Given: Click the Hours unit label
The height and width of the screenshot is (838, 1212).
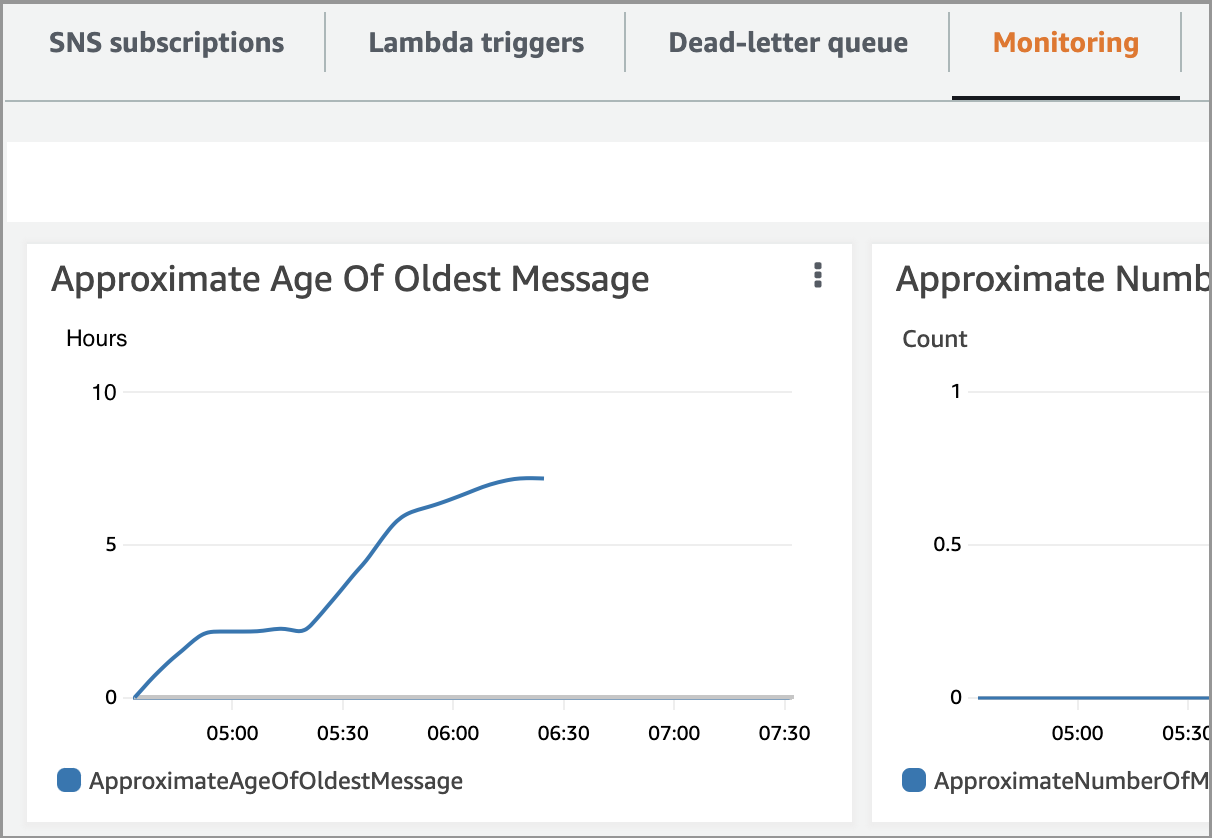Looking at the screenshot, I should point(96,338).
